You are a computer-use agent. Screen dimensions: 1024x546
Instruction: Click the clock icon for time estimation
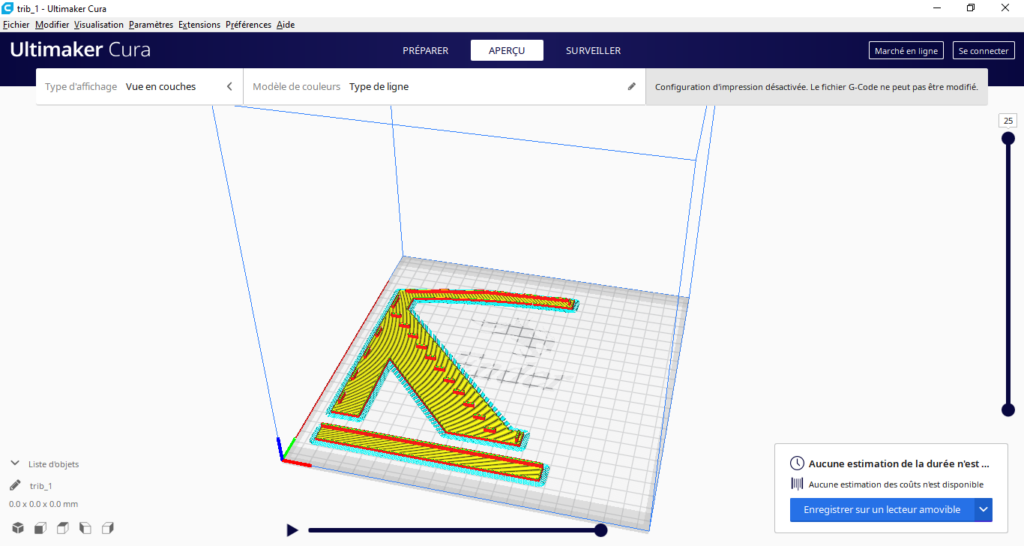pyautogui.click(x=797, y=464)
